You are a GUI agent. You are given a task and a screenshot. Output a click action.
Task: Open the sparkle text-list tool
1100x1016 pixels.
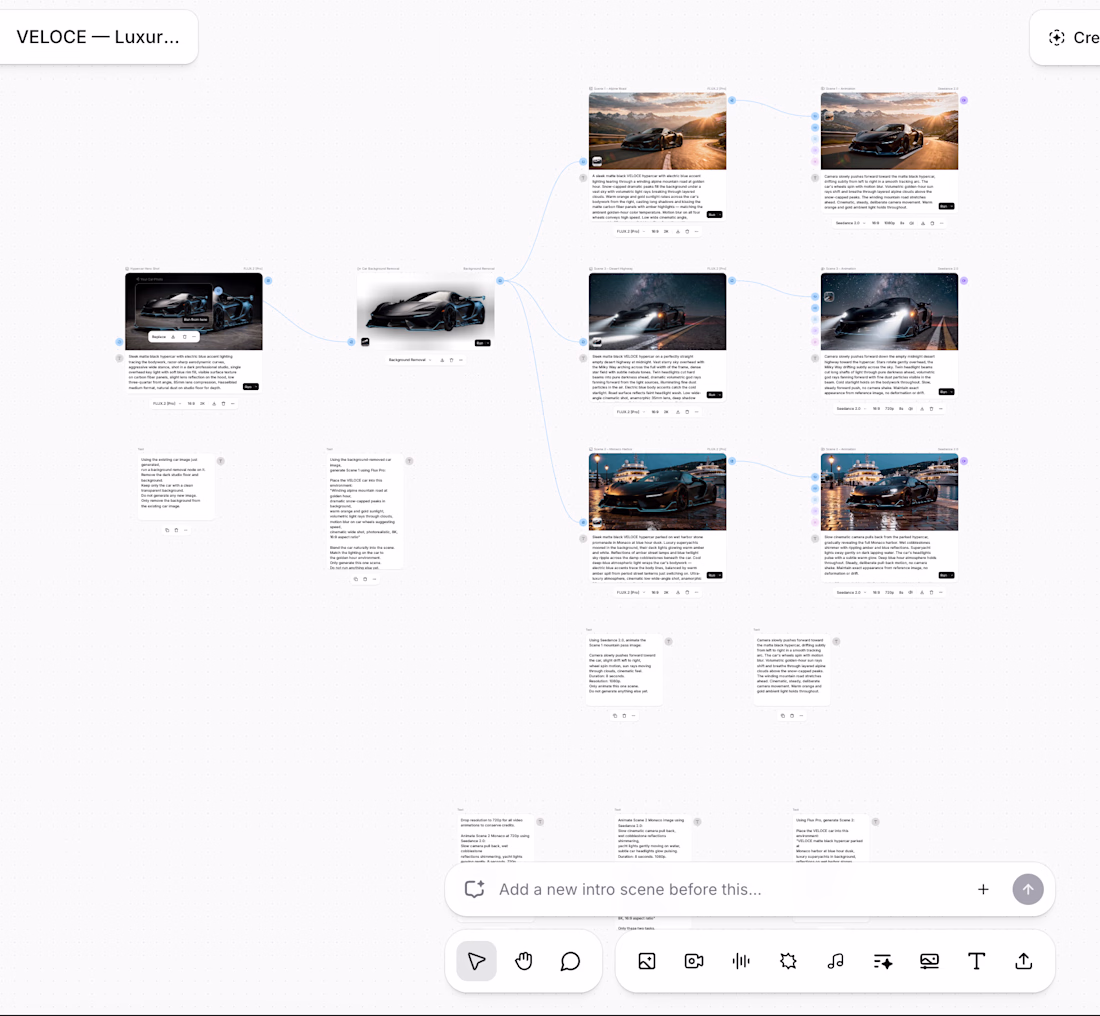[883, 961]
